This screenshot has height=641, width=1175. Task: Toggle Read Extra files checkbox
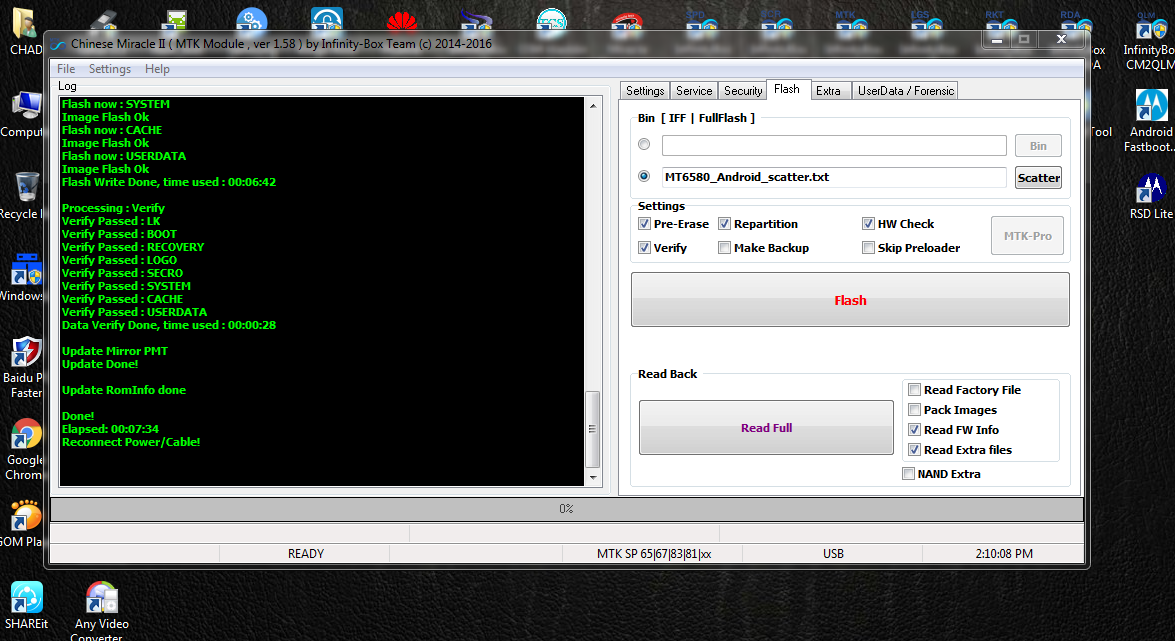click(x=914, y=450)
